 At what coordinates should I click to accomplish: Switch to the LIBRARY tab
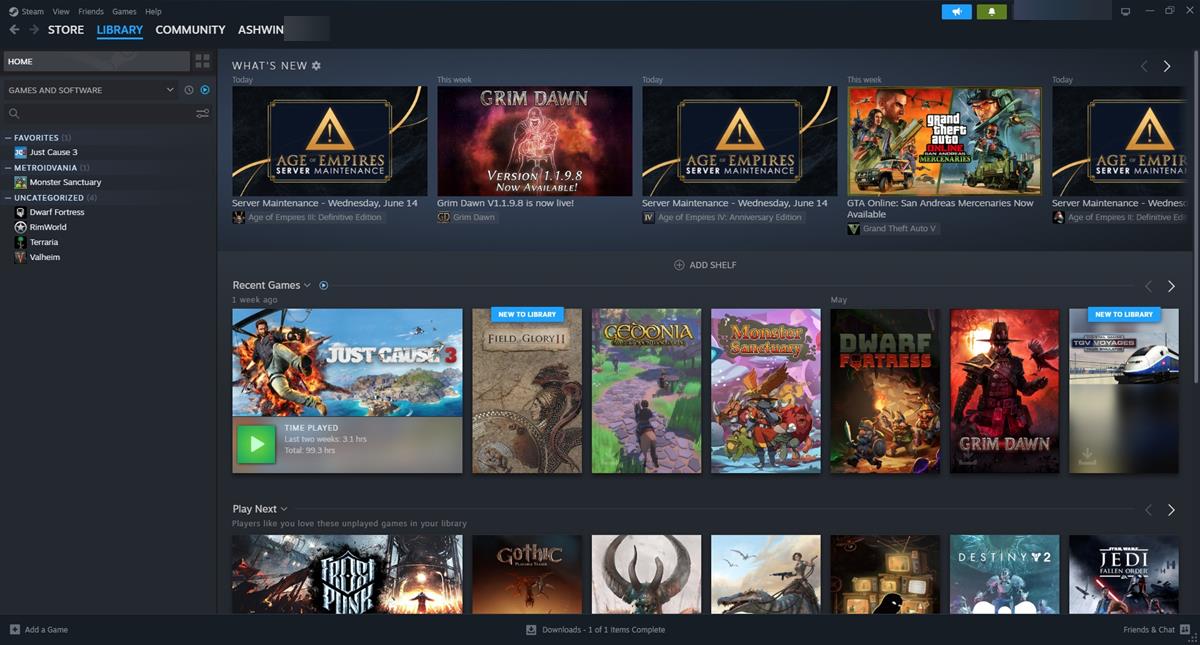pos(120,30)
